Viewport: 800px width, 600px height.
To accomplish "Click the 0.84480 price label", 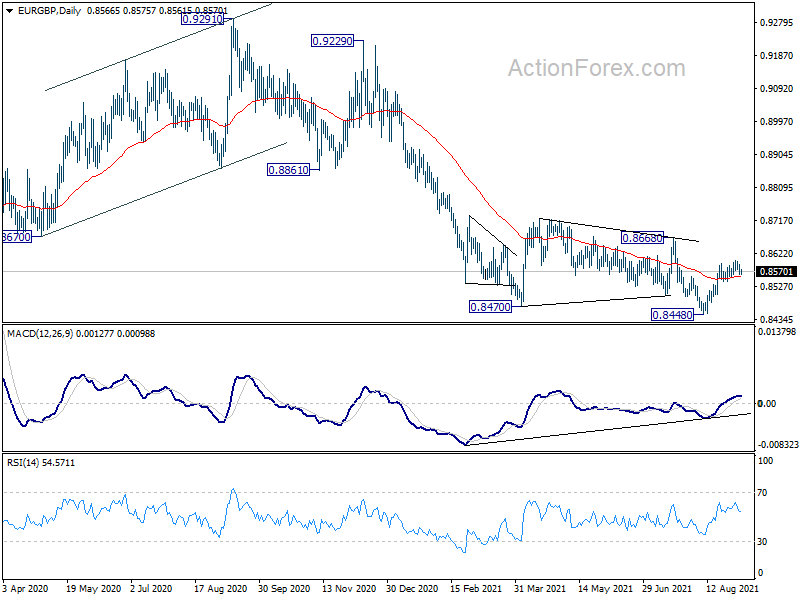I will [x=673, y=315].
